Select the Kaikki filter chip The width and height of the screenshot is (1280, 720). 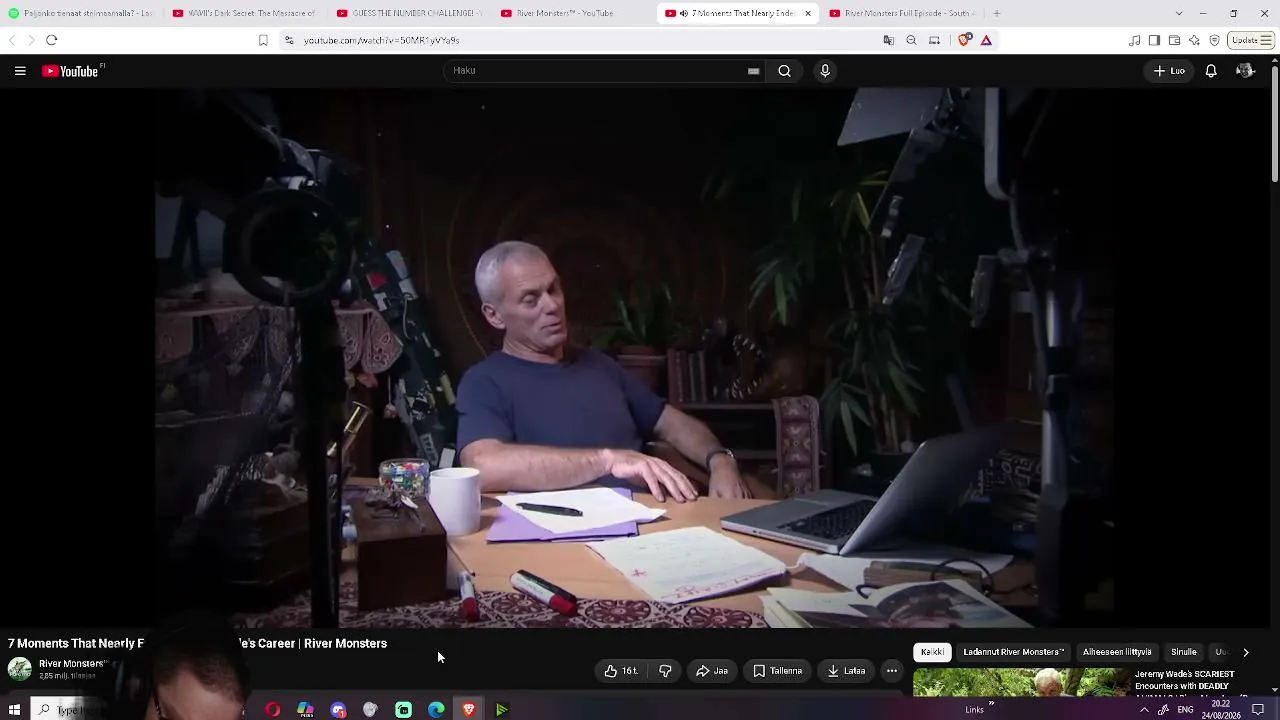tap(932, 652)
